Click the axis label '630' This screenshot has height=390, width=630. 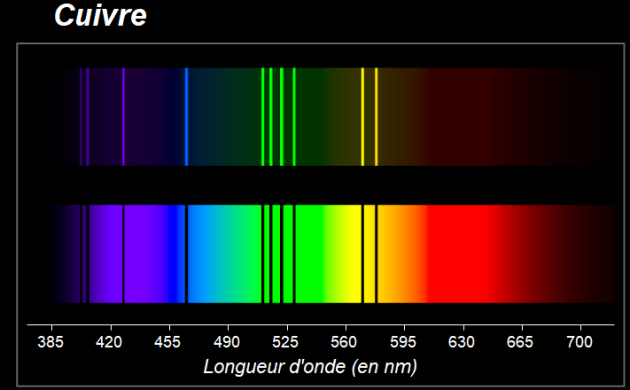pos(461,342)
